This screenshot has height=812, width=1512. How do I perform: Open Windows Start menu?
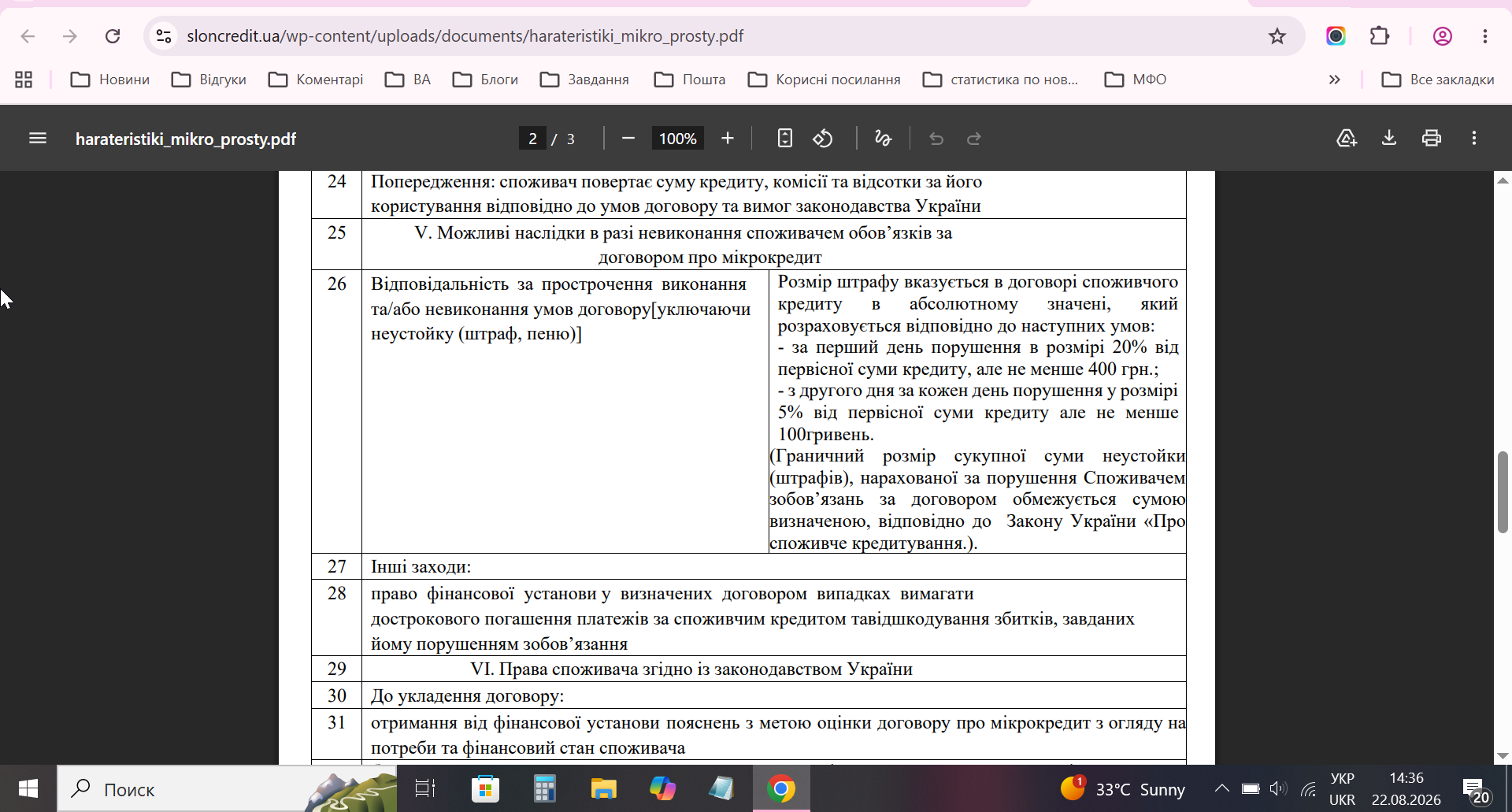[x=28, y=788]
